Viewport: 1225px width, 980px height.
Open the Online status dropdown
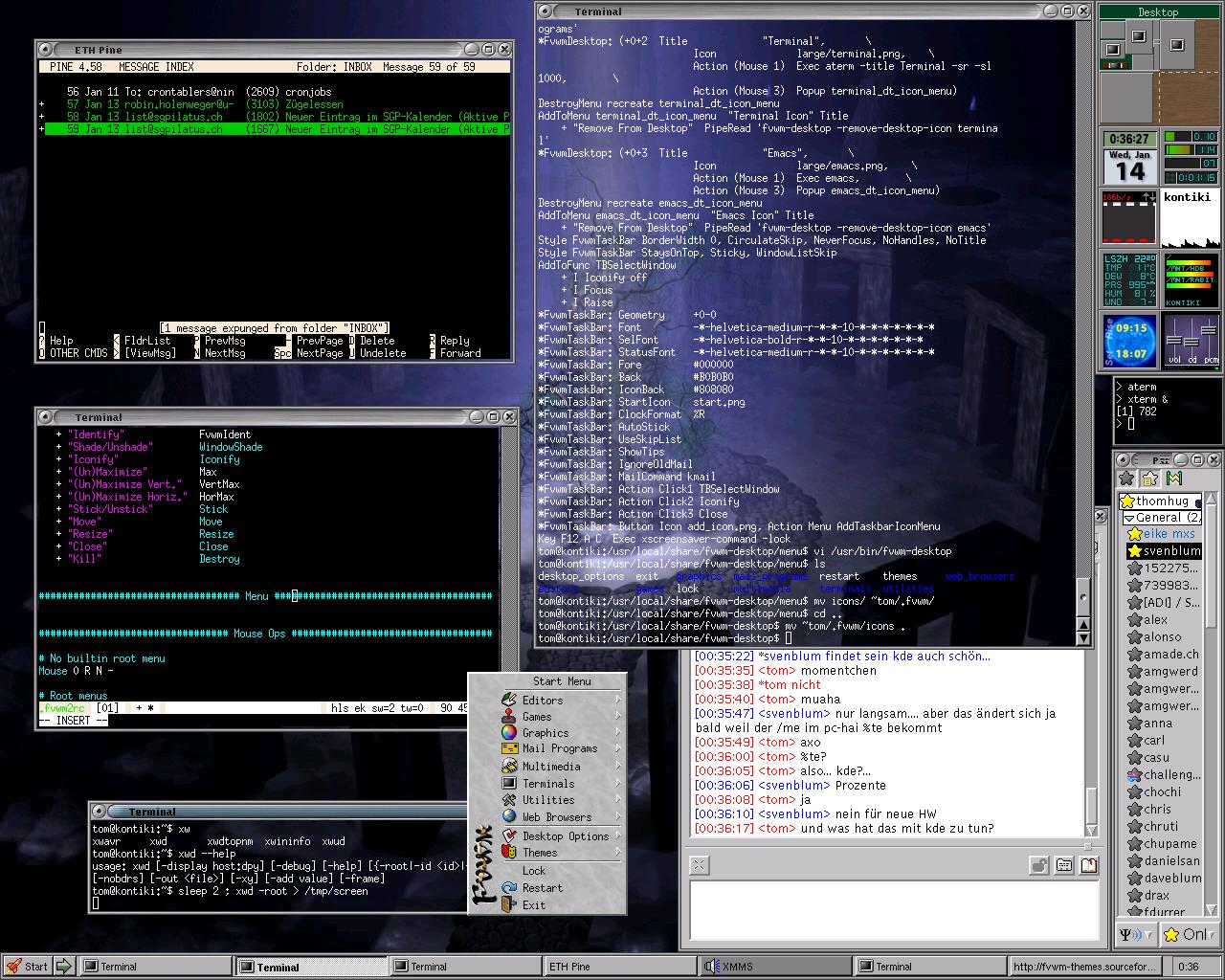[x=1192, y=934]
